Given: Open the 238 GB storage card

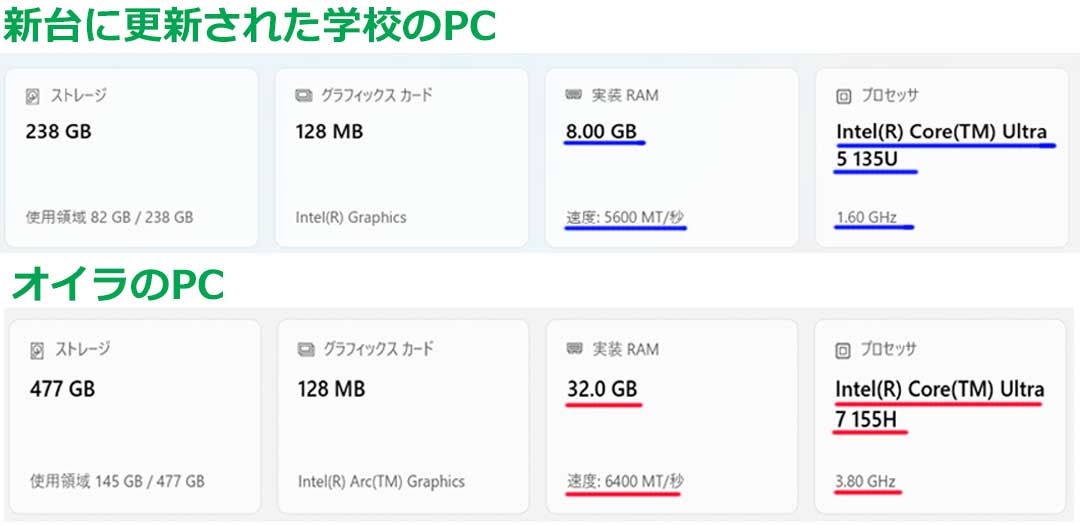Looking at the screenshot, I should [131, 157].
